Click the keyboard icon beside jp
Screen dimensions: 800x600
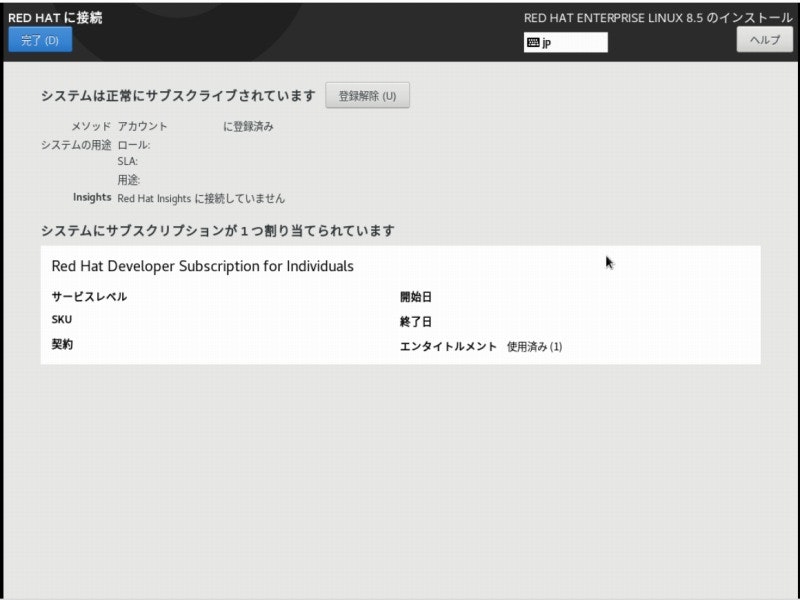(x=533, y=42)
